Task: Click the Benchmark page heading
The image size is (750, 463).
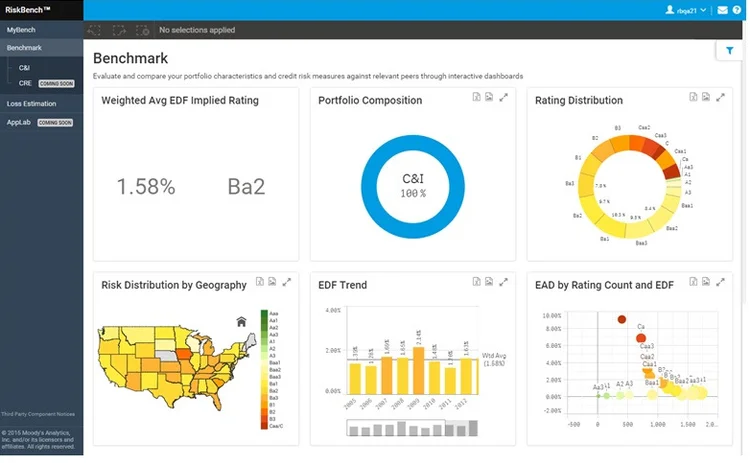Action: (131, 58)
